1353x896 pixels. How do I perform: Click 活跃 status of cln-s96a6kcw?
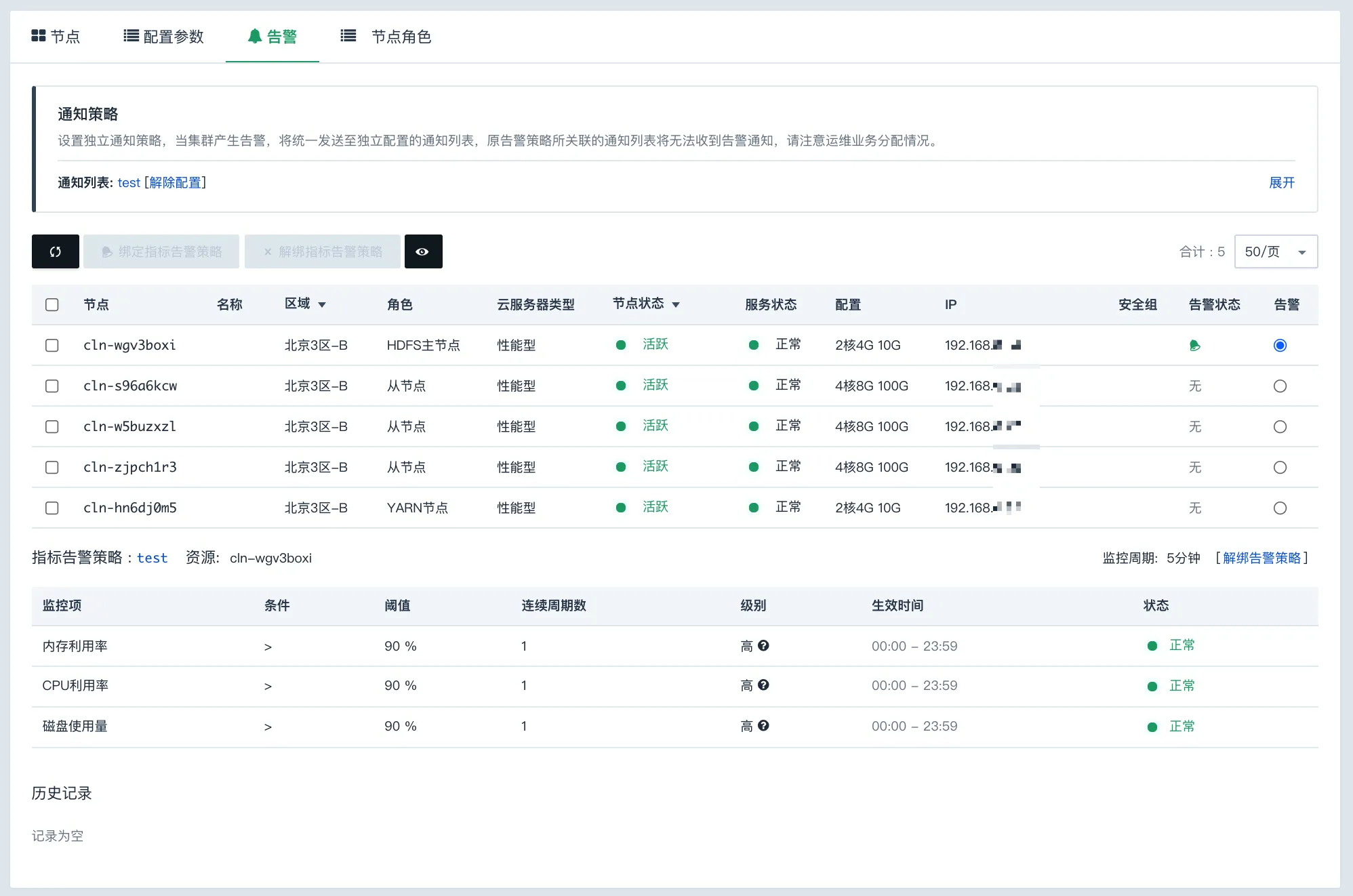pos(655,385)
